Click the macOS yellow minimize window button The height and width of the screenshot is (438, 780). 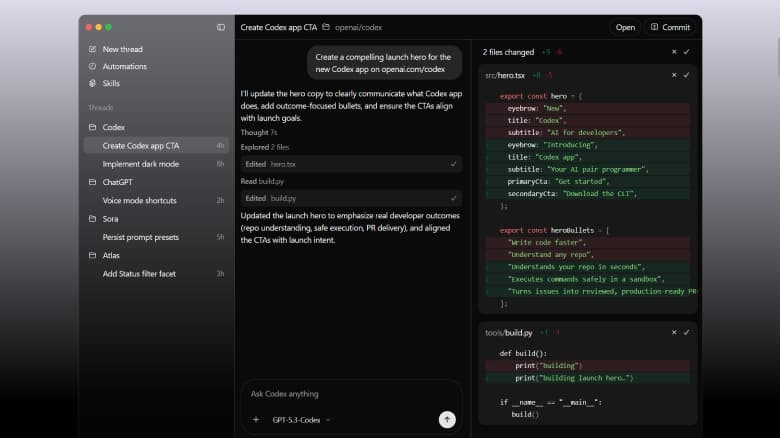(x=98, y=27)
